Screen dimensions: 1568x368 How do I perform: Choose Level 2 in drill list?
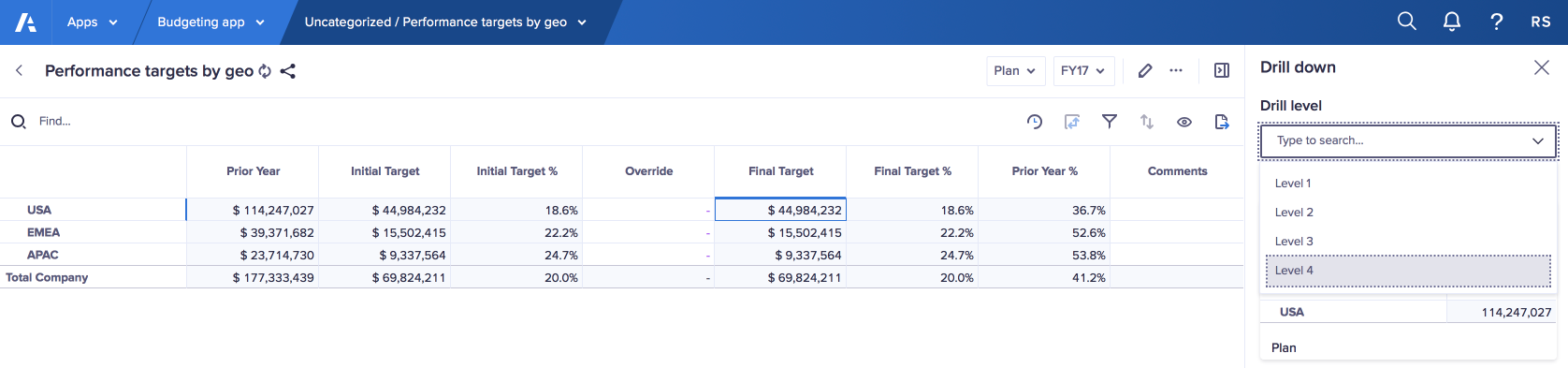(x=1408, y=213)
